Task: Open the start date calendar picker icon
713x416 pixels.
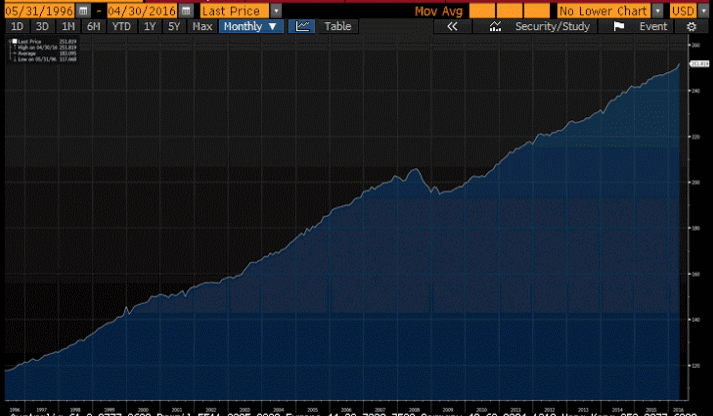Action: (83, 10)
